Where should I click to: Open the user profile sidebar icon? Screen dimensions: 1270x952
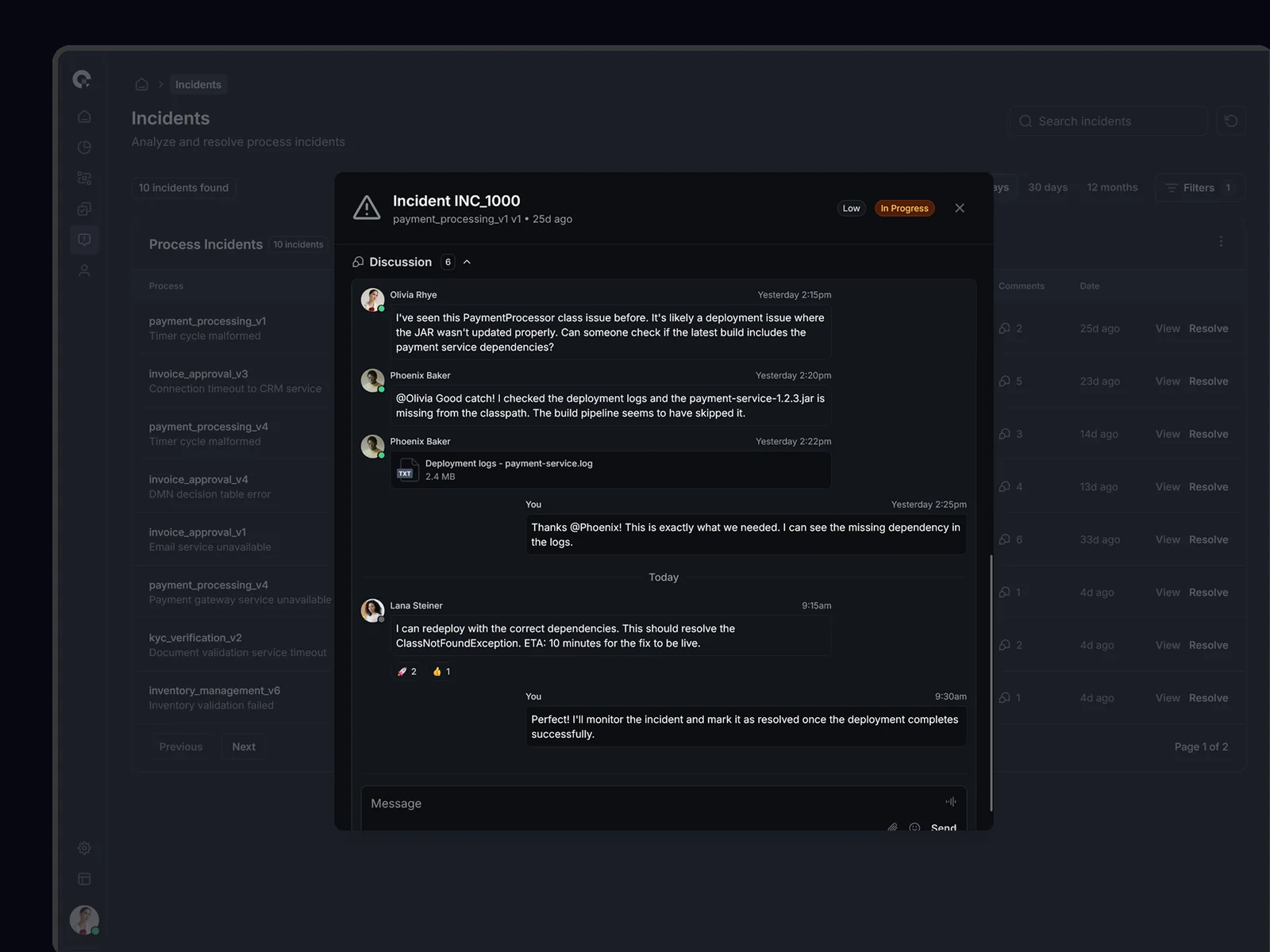tap(84, 271)
